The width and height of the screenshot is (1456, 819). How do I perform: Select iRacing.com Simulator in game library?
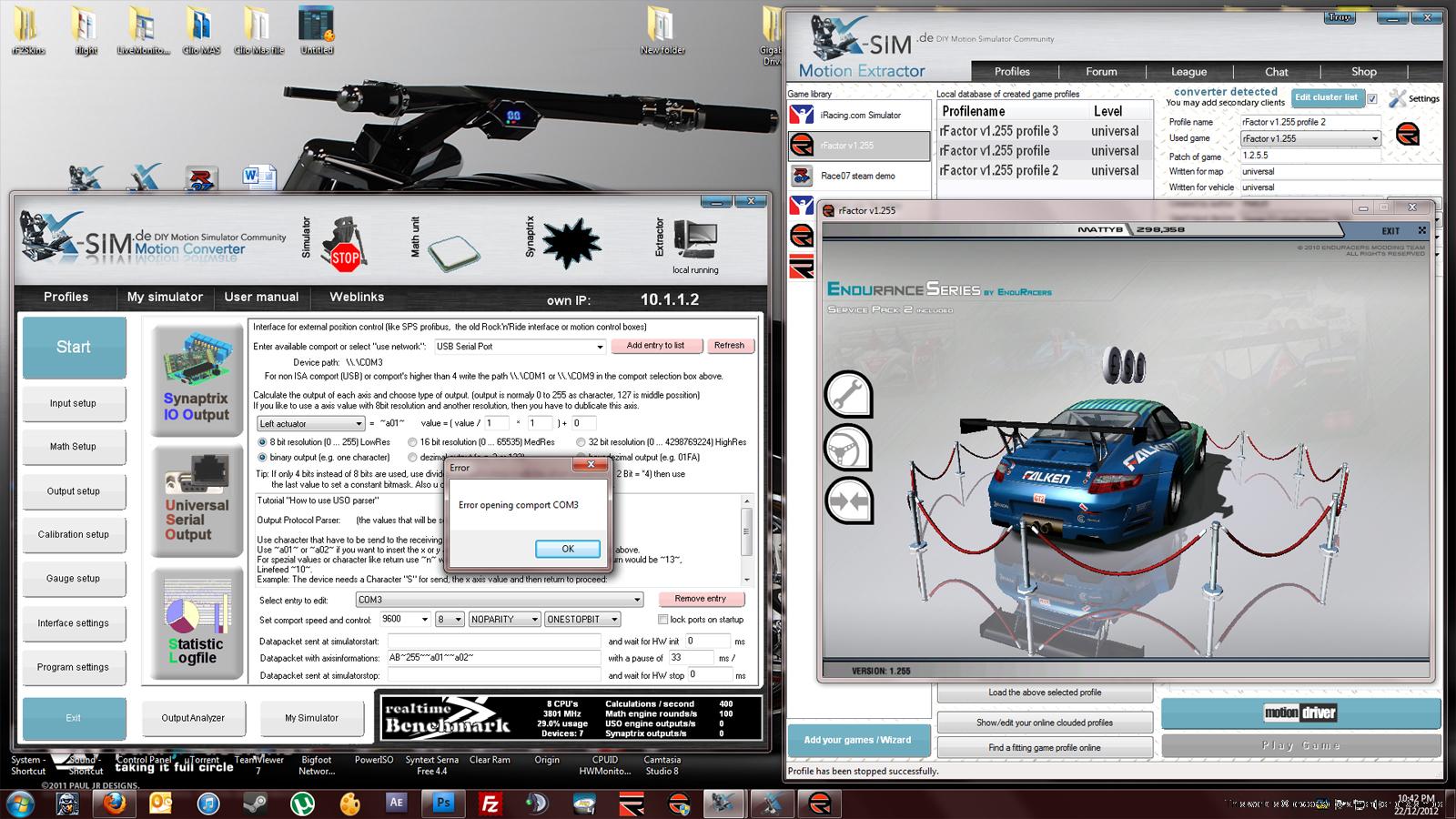tap(859, 116)
